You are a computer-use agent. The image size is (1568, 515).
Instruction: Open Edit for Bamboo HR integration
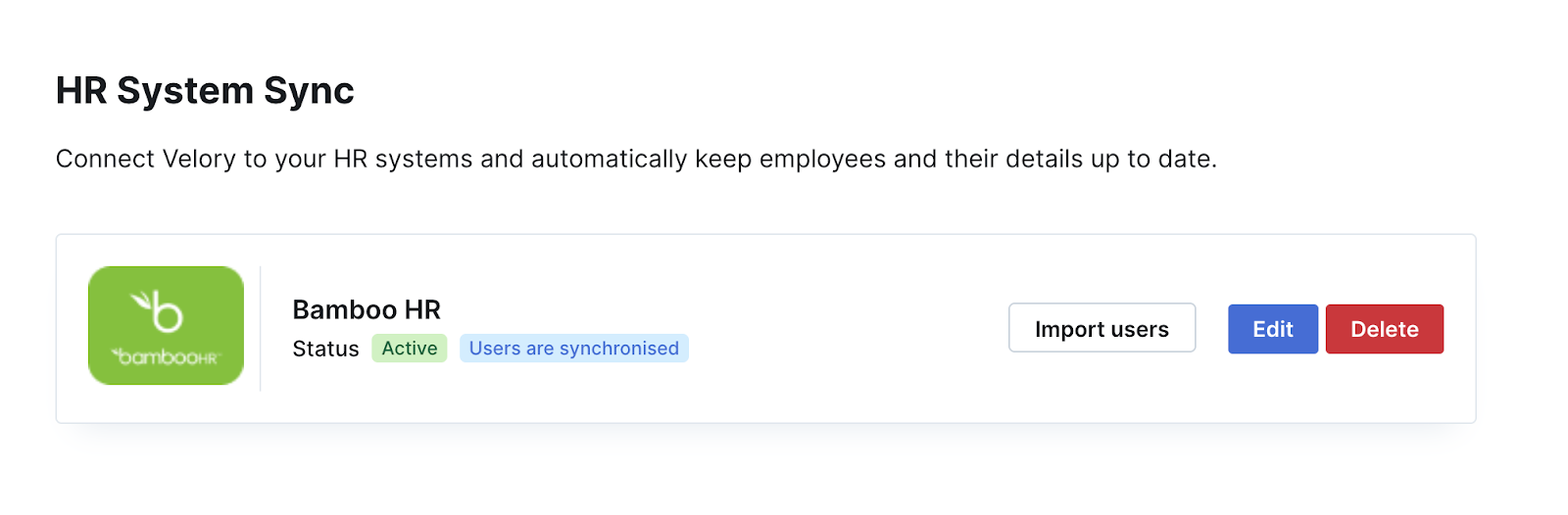point(1272,329)
